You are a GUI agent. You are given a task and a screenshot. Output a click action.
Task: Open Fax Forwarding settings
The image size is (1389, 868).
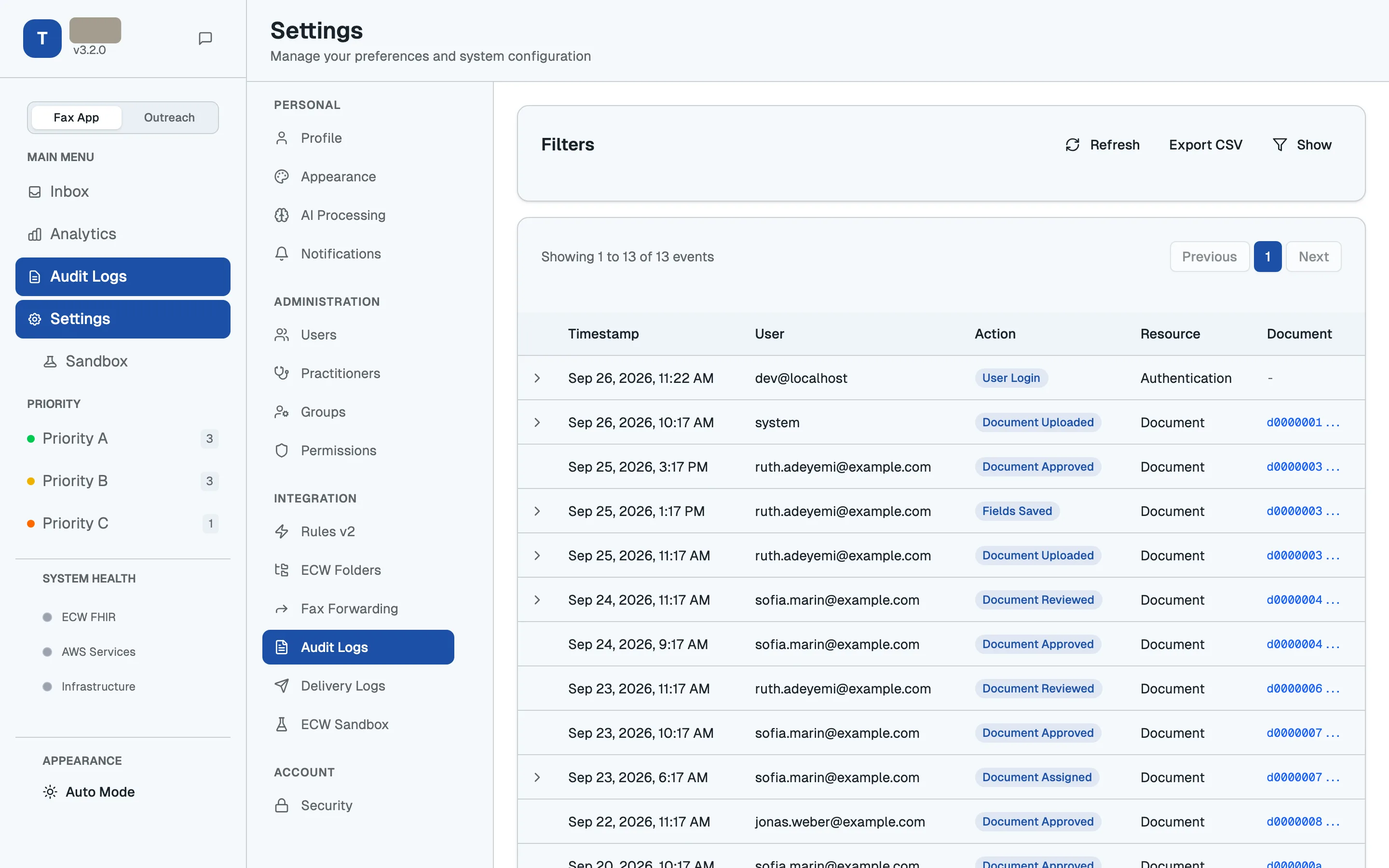tap(358, 609)
